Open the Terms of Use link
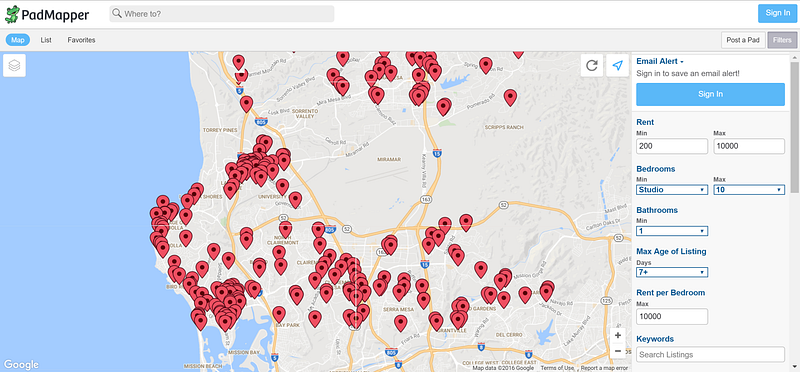Image resolution: width=800 pixels, height=372 pixels. [557, 368]
